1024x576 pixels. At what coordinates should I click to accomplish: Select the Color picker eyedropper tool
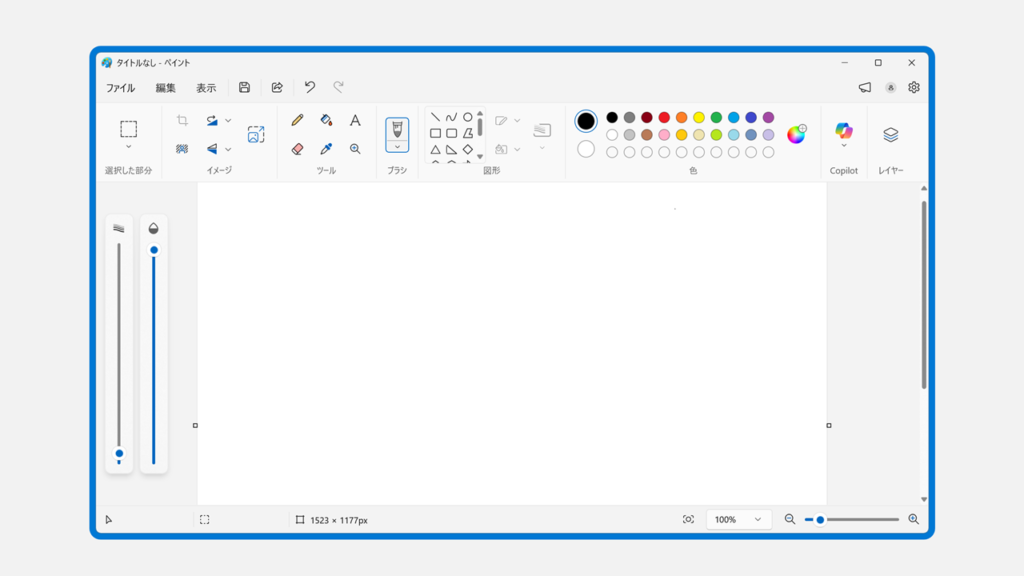pos(326,149)
